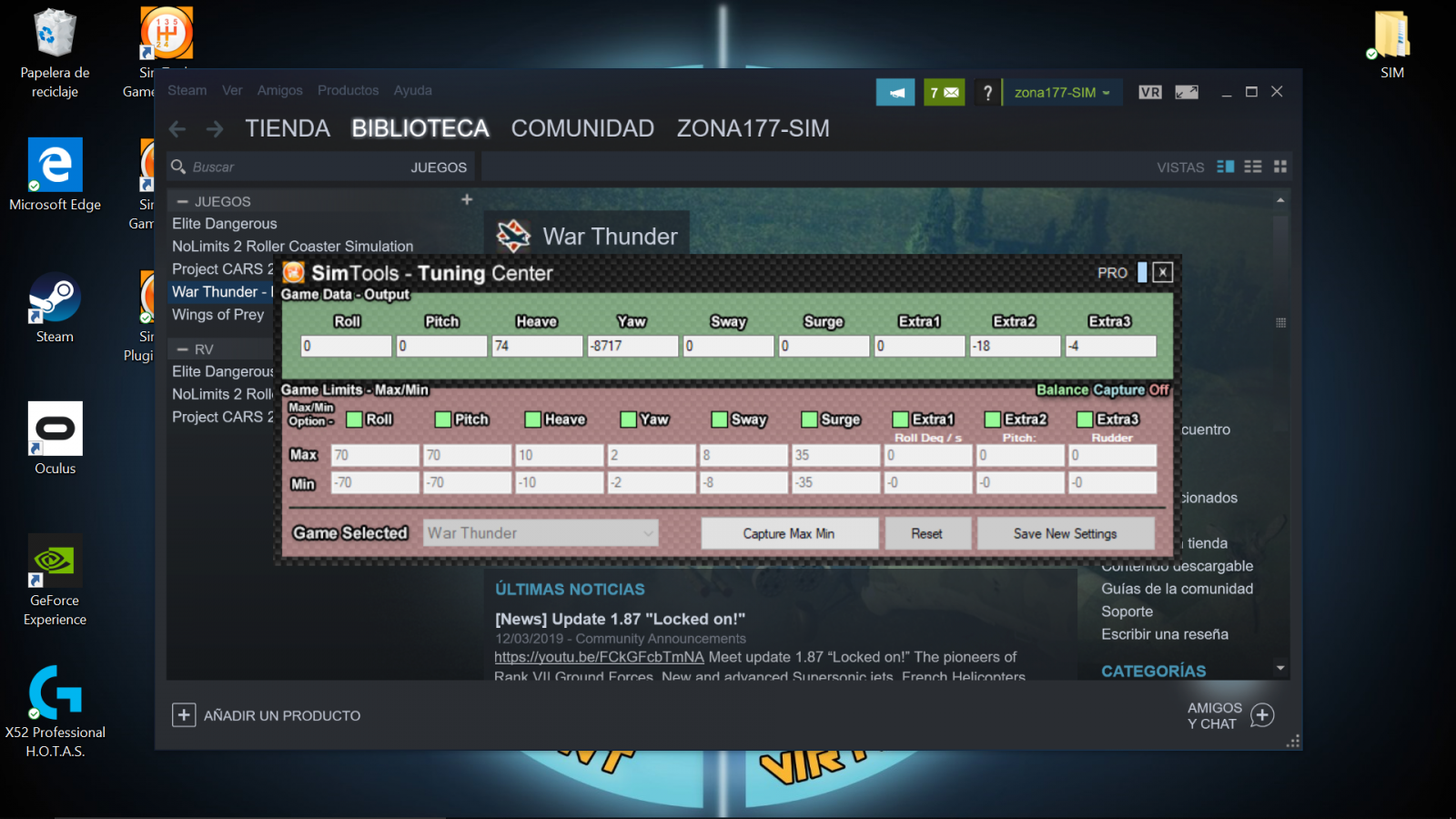Open the Game Selected dropdown
This screenshot has height=819, width=1456.
point(541,533)
